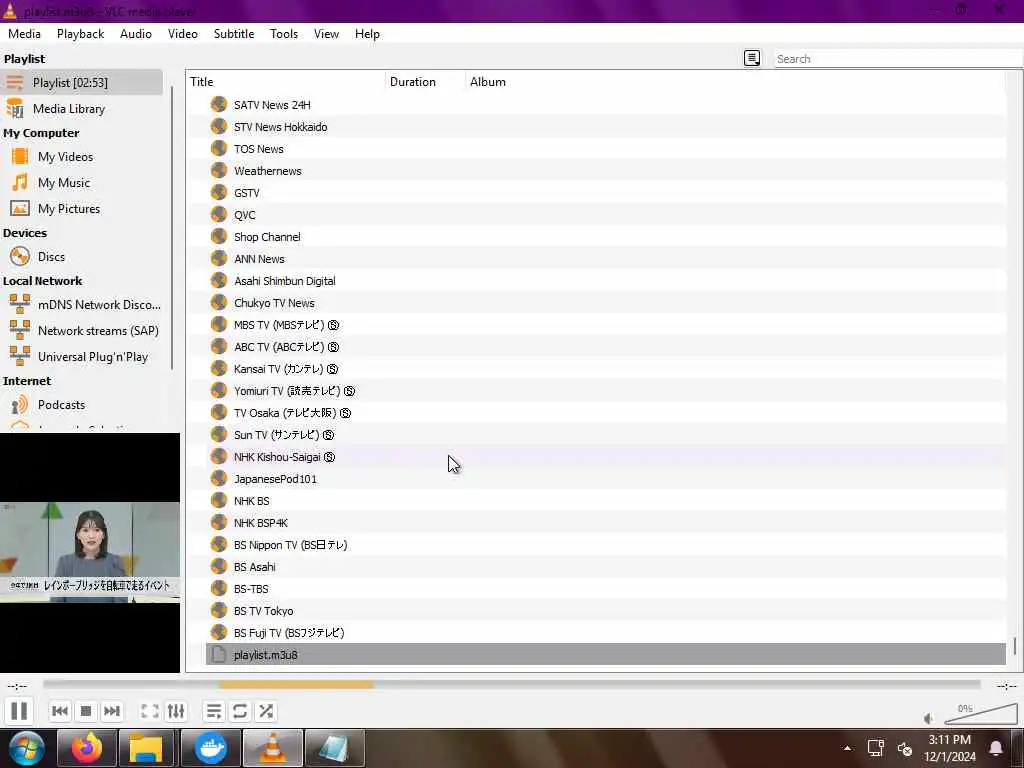Change playlist view mode icon near Search
Viewport: 1024px width, 768px height.
pos(752,58)
